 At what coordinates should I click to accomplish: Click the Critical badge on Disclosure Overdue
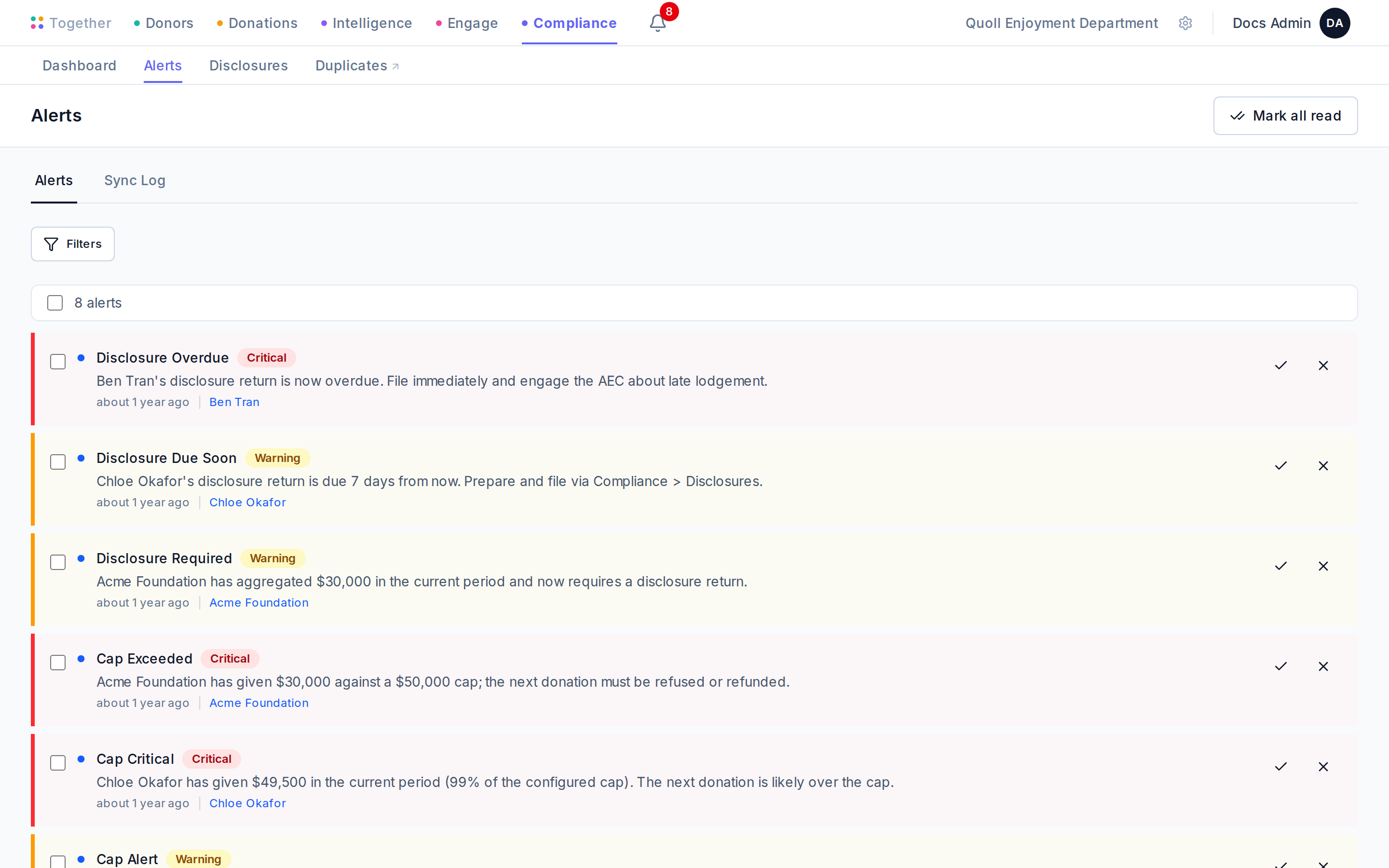click(266, 358)
